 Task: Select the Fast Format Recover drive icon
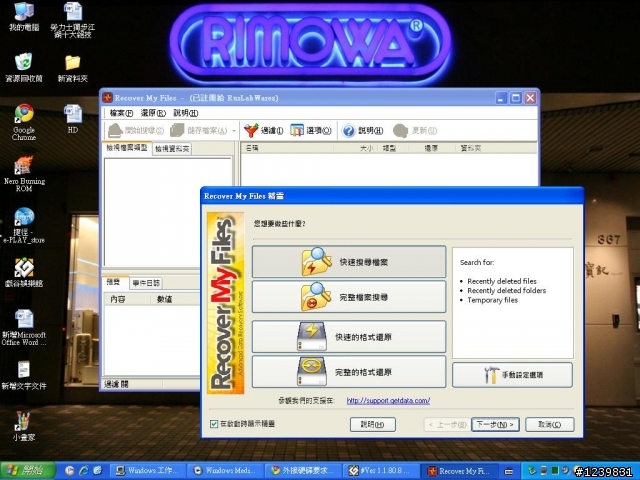tap(312, 336)
